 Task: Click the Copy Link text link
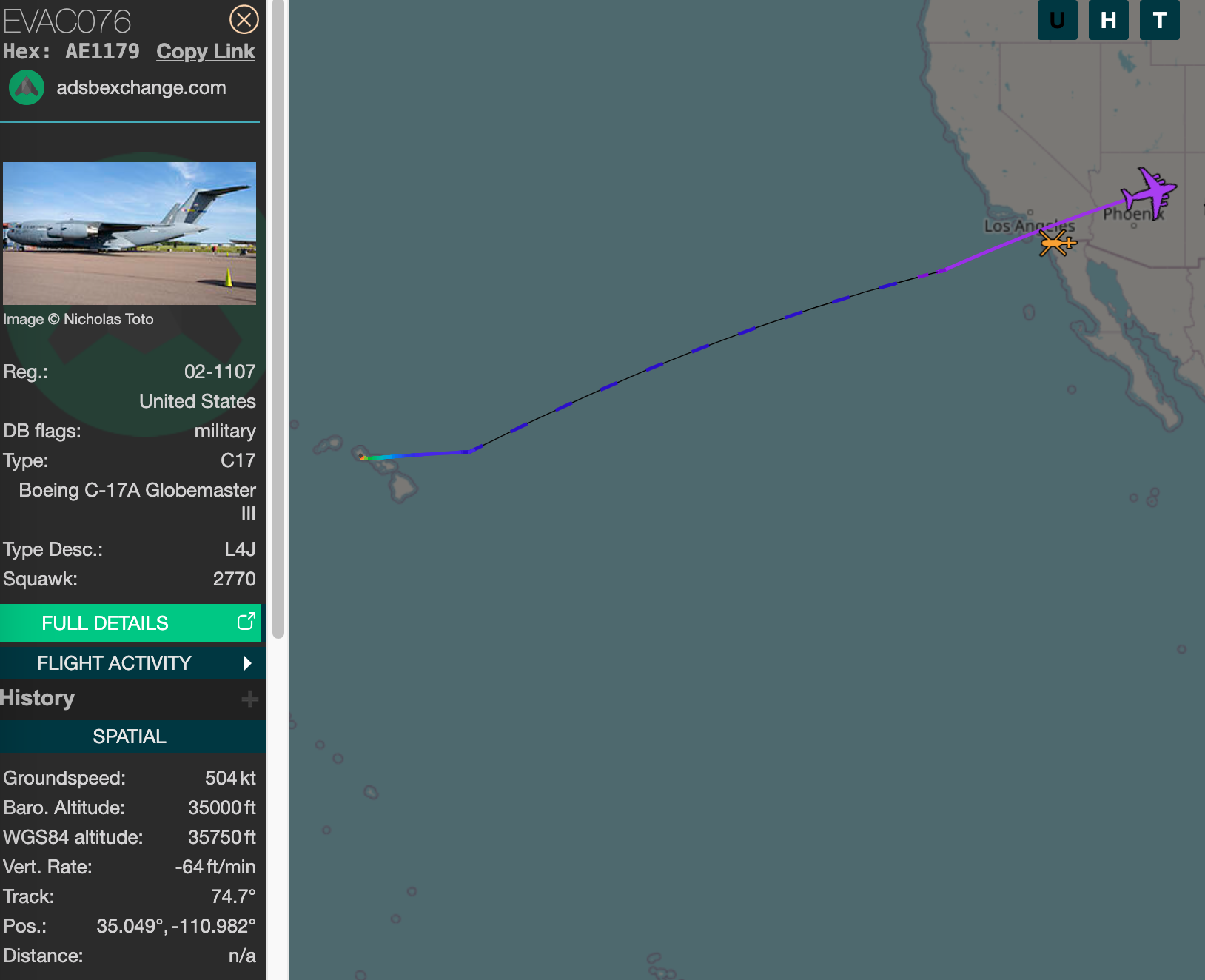(x=206, y=51)
